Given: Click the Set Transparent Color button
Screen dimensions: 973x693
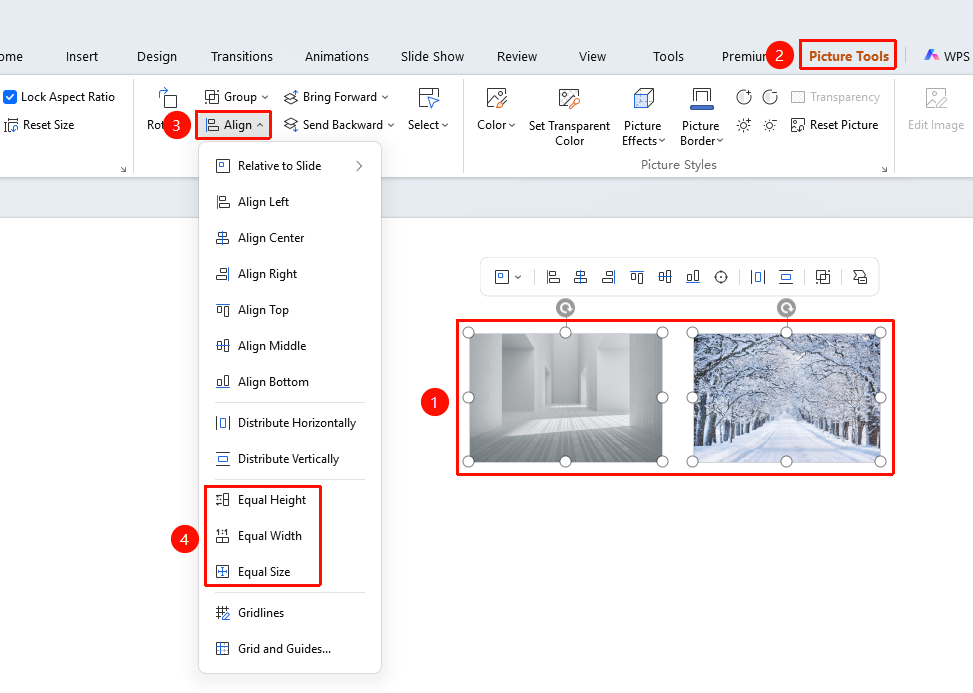Looking at the screenshot, I should [x=569, y=118].
